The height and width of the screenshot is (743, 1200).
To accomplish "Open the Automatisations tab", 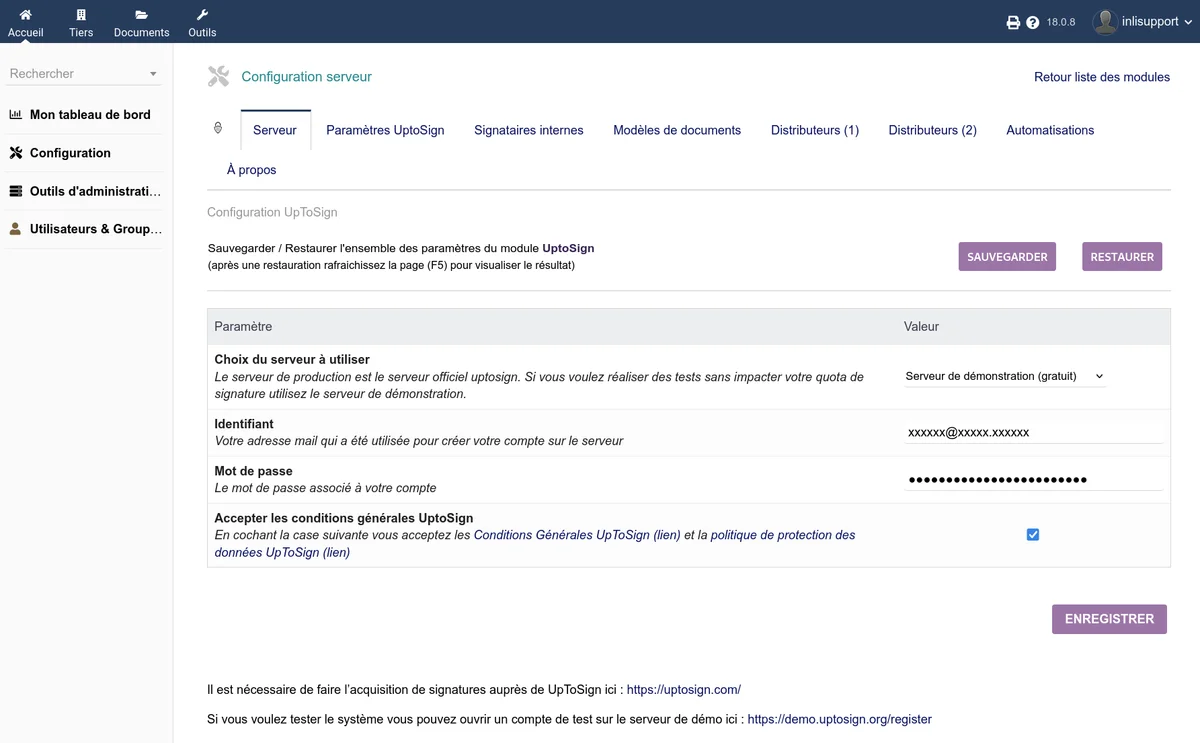I will [x=1050, y=130].
